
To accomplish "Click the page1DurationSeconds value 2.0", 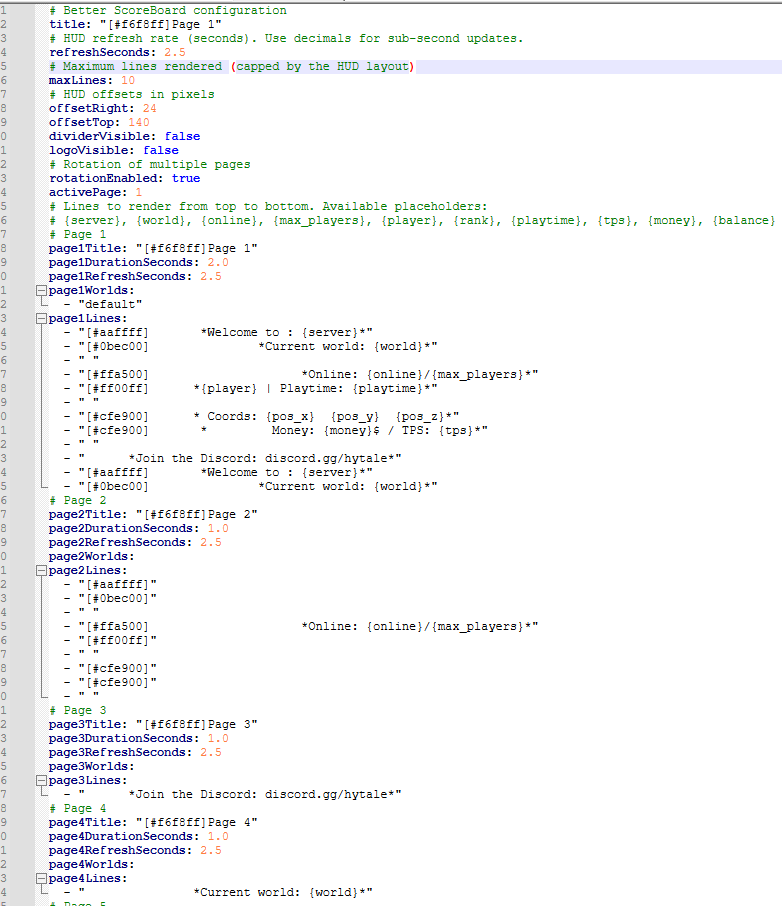I will pyautogui.click(x=217, y=262).
